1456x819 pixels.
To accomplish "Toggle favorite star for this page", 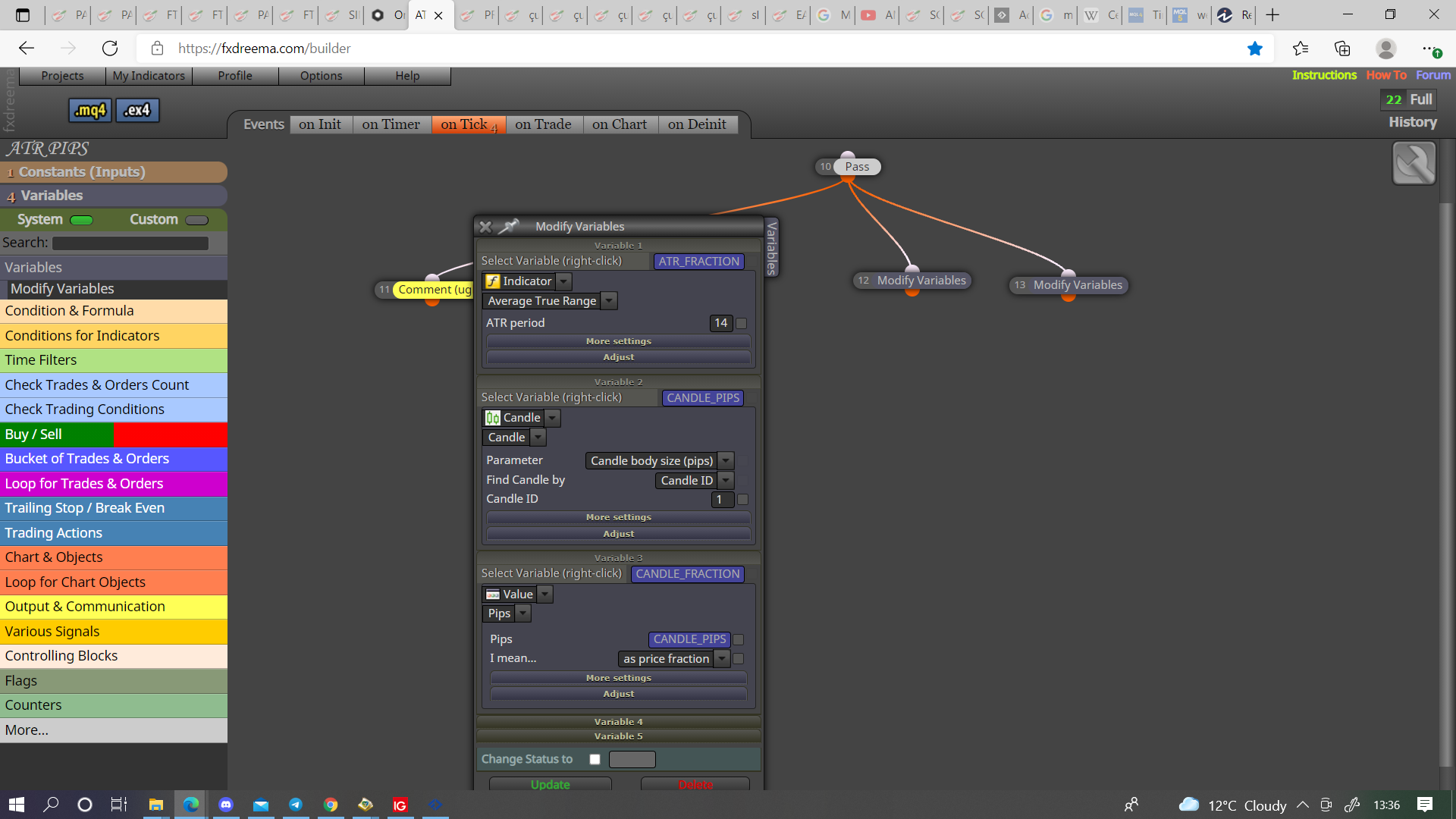I will pos(1255,49).
